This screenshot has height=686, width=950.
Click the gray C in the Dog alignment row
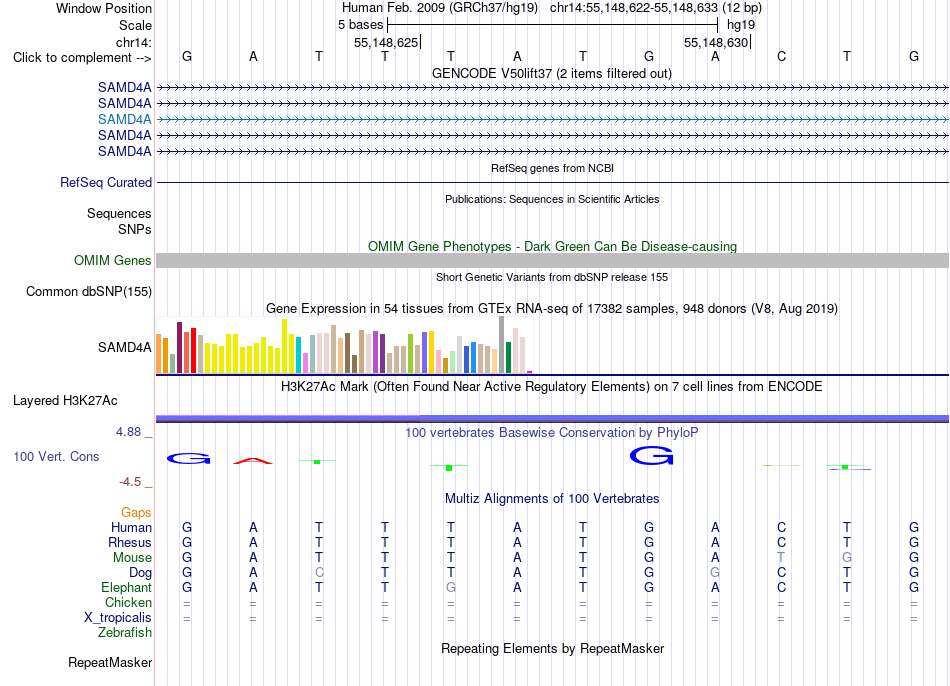coord(319,573)
